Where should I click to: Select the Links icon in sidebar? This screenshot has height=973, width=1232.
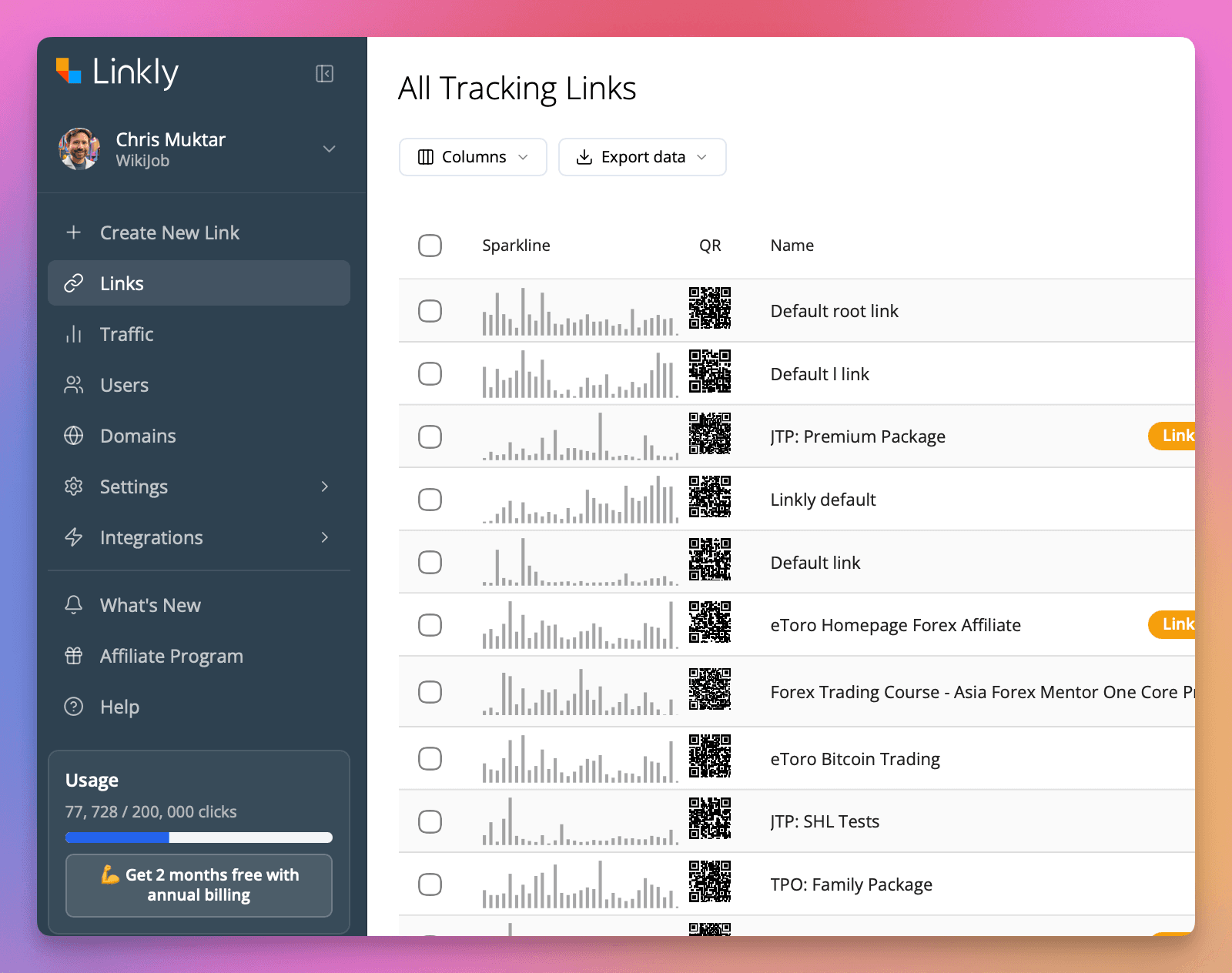(74, 283)
